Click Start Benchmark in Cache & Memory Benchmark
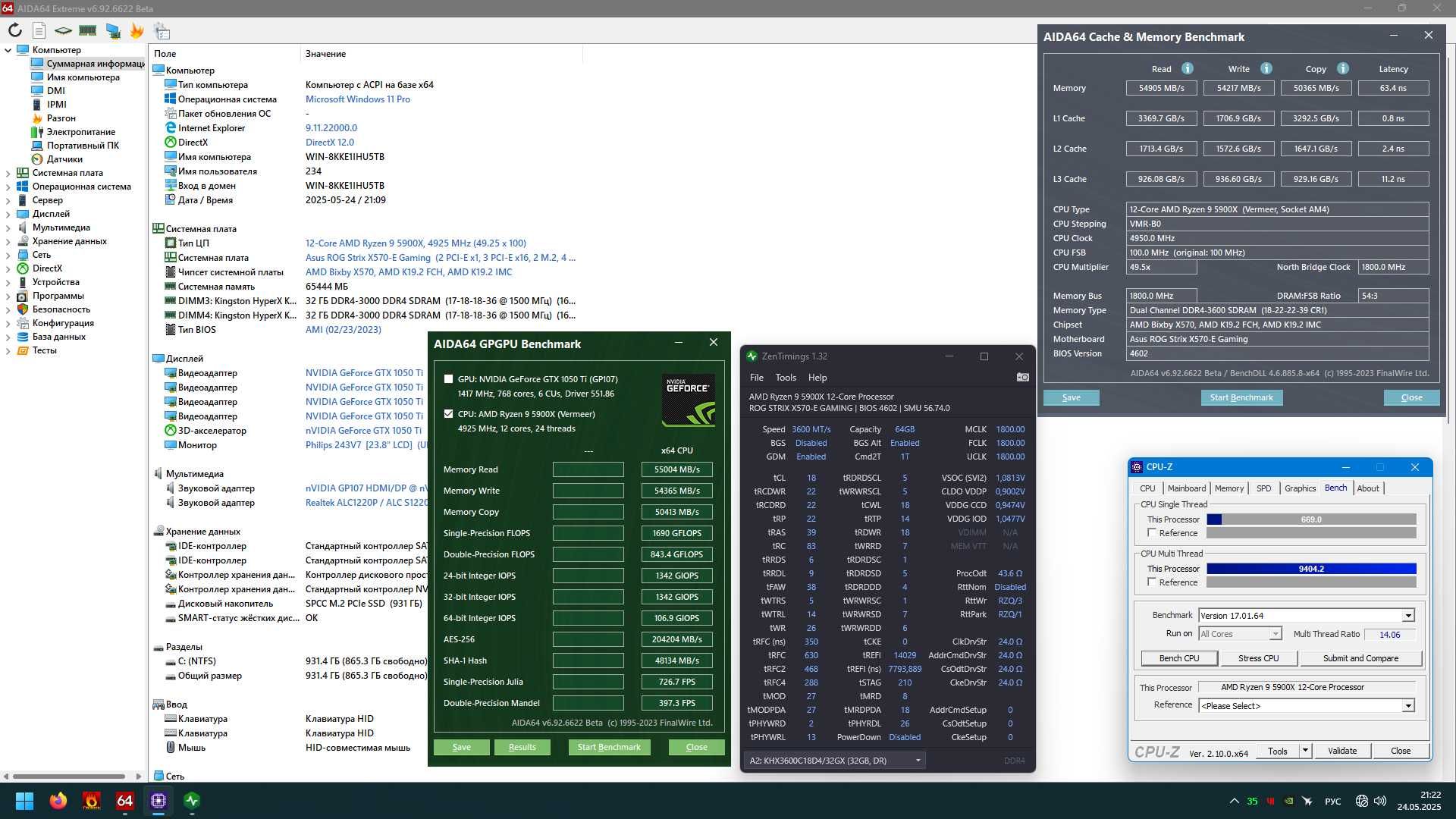The width and height of the screenshot is (1456, 819). [x=1241, y=397]
